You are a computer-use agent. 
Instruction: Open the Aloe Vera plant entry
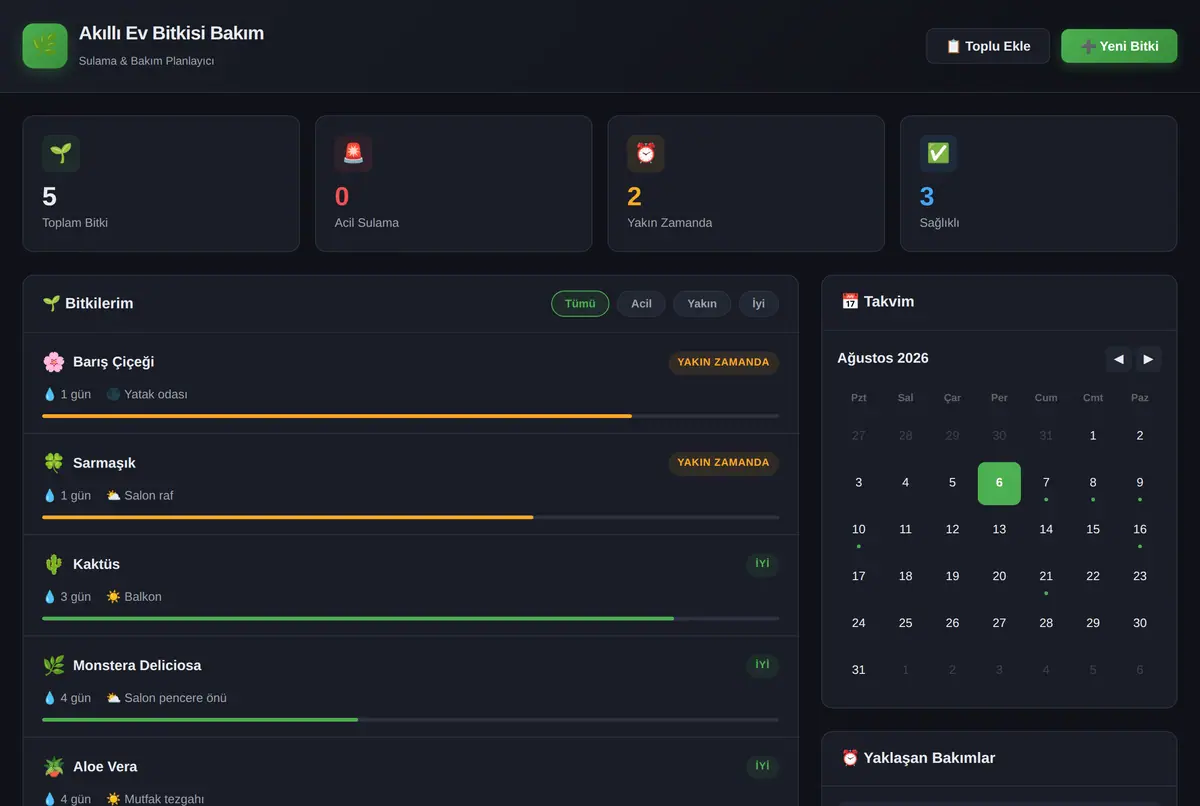[410, 773]
